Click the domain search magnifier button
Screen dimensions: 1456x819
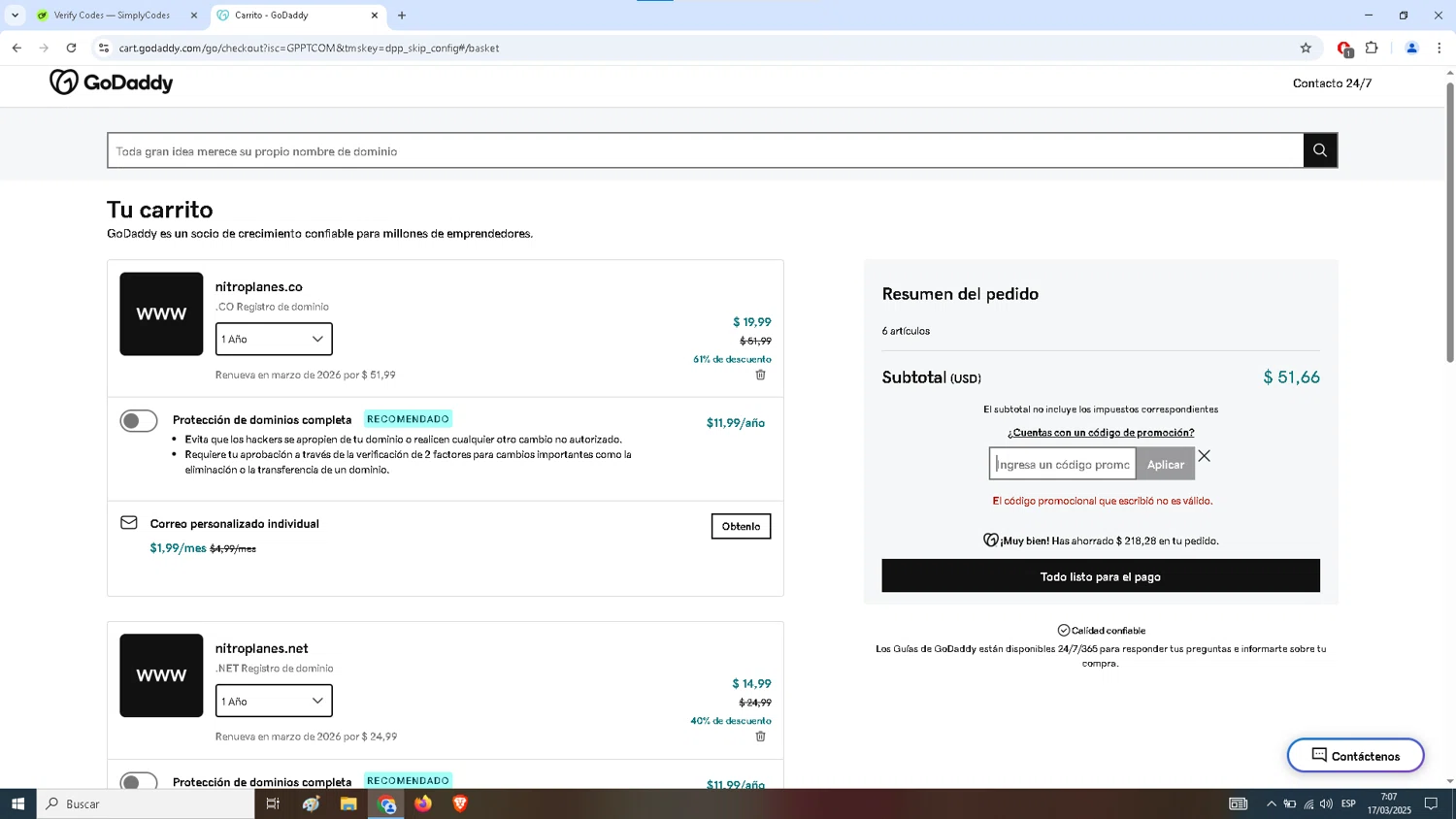[x=1320, y=150]
